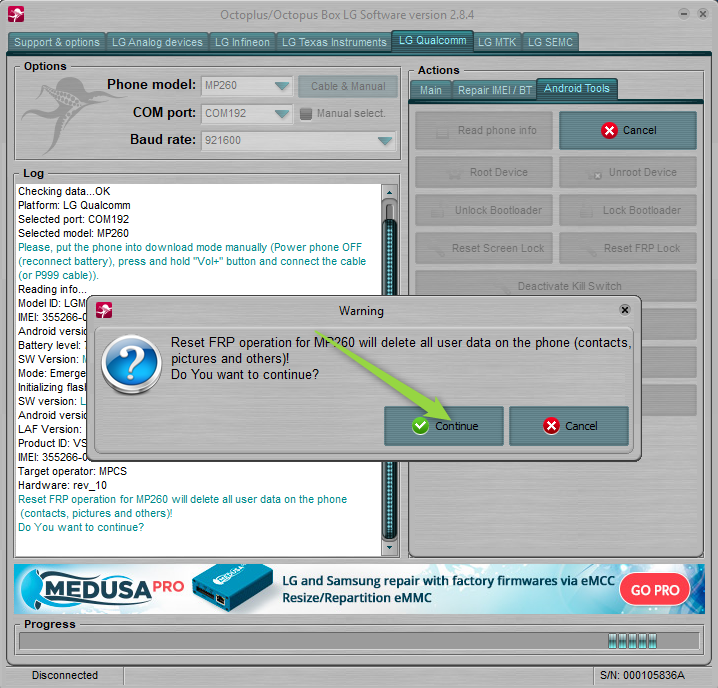This screenshot has height=688, width=718.
Task: Click the "Selected port: COM192" log line
Action: (73, 219)
